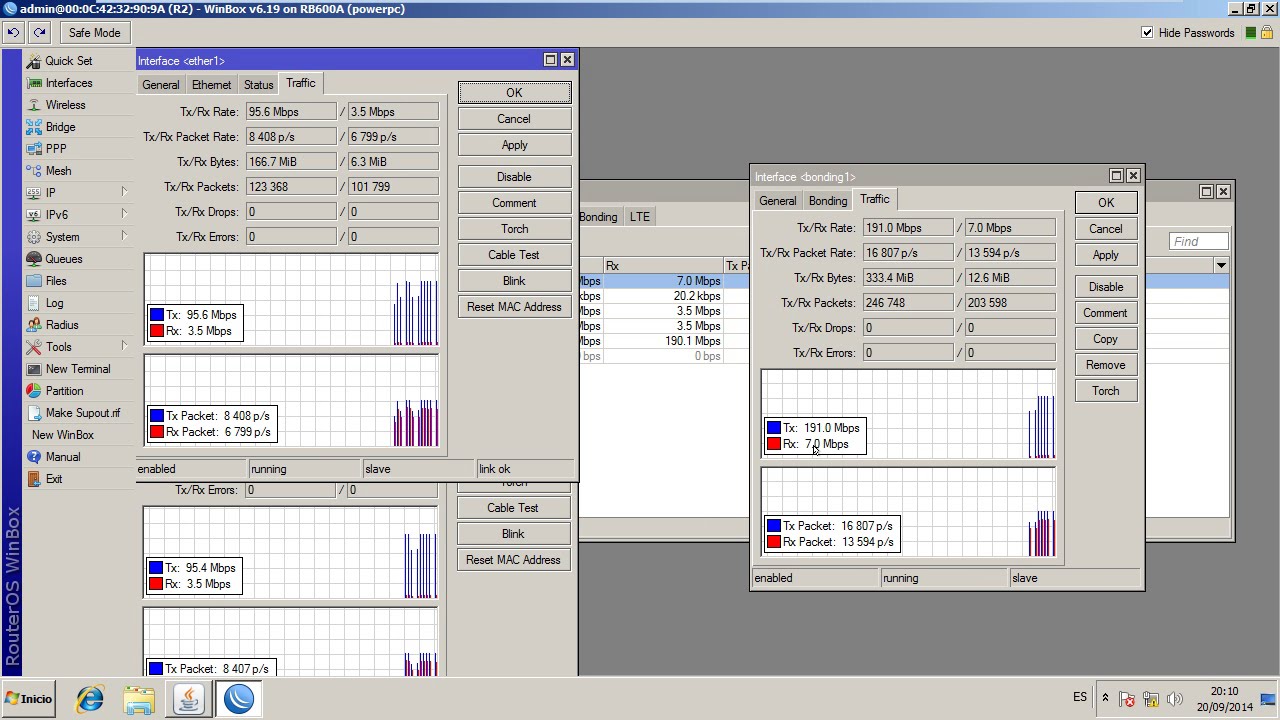
Task: Switch to Status tab in ether1 window
Action: point(258,85)
